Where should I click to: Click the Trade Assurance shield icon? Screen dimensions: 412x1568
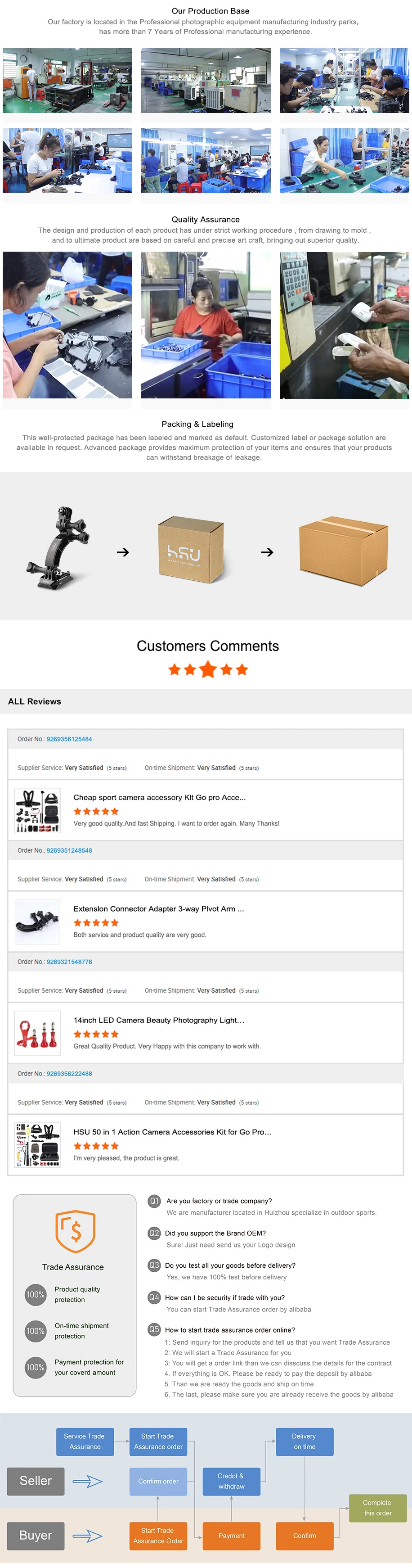pos(76,1231)
